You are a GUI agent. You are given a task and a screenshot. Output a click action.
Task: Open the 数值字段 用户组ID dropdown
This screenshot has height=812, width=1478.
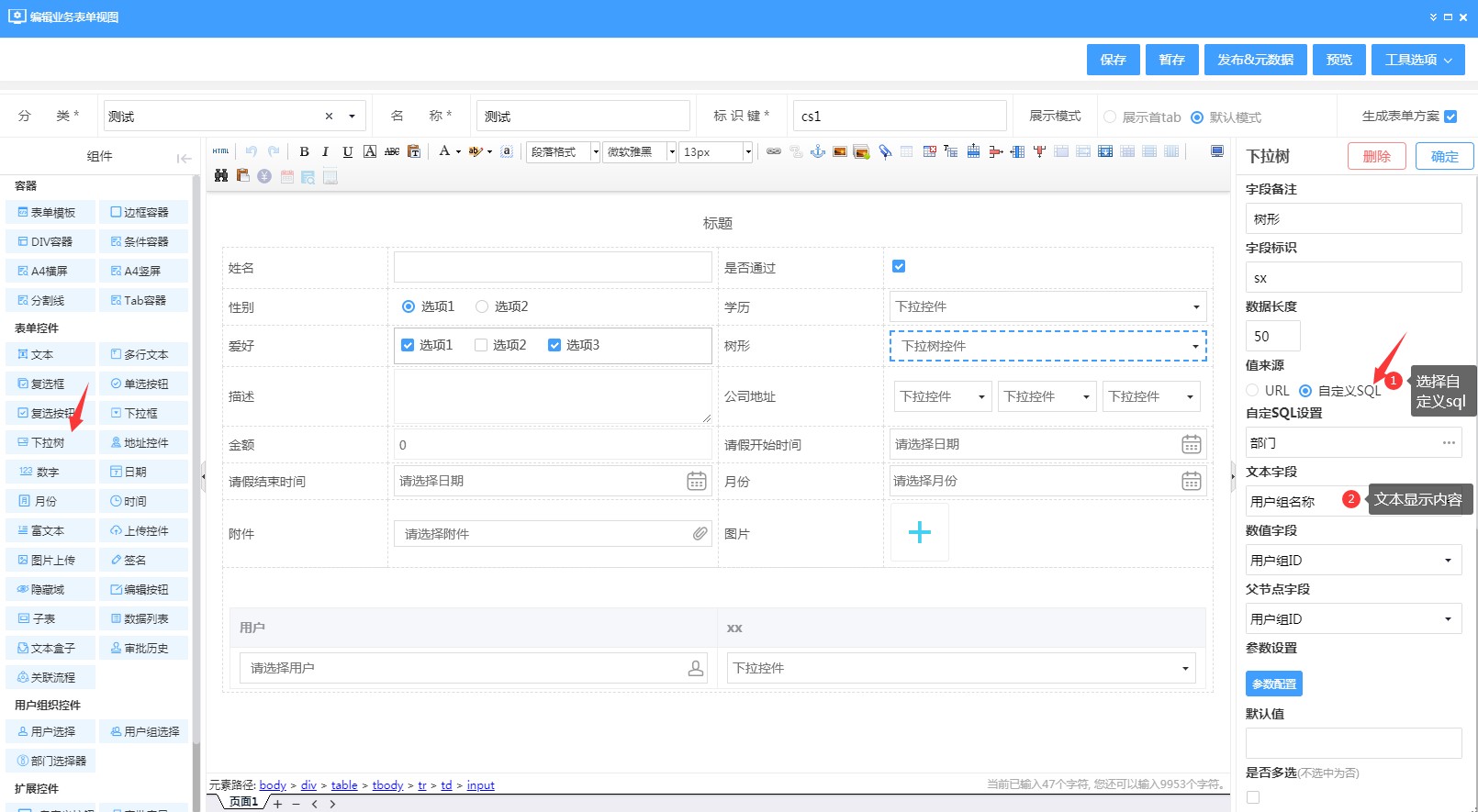pyautogui.click(x=1353, y=560)
